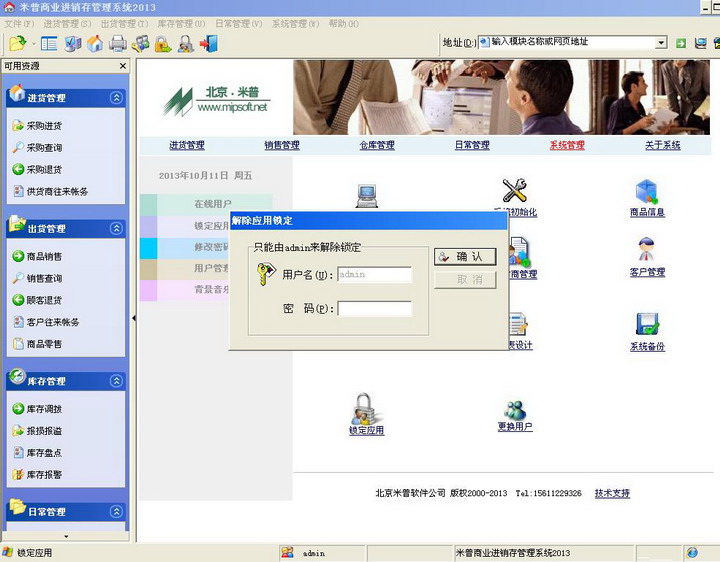Click the list view toolbar icon
Screen dimensions: 720x562
(49, 44)
